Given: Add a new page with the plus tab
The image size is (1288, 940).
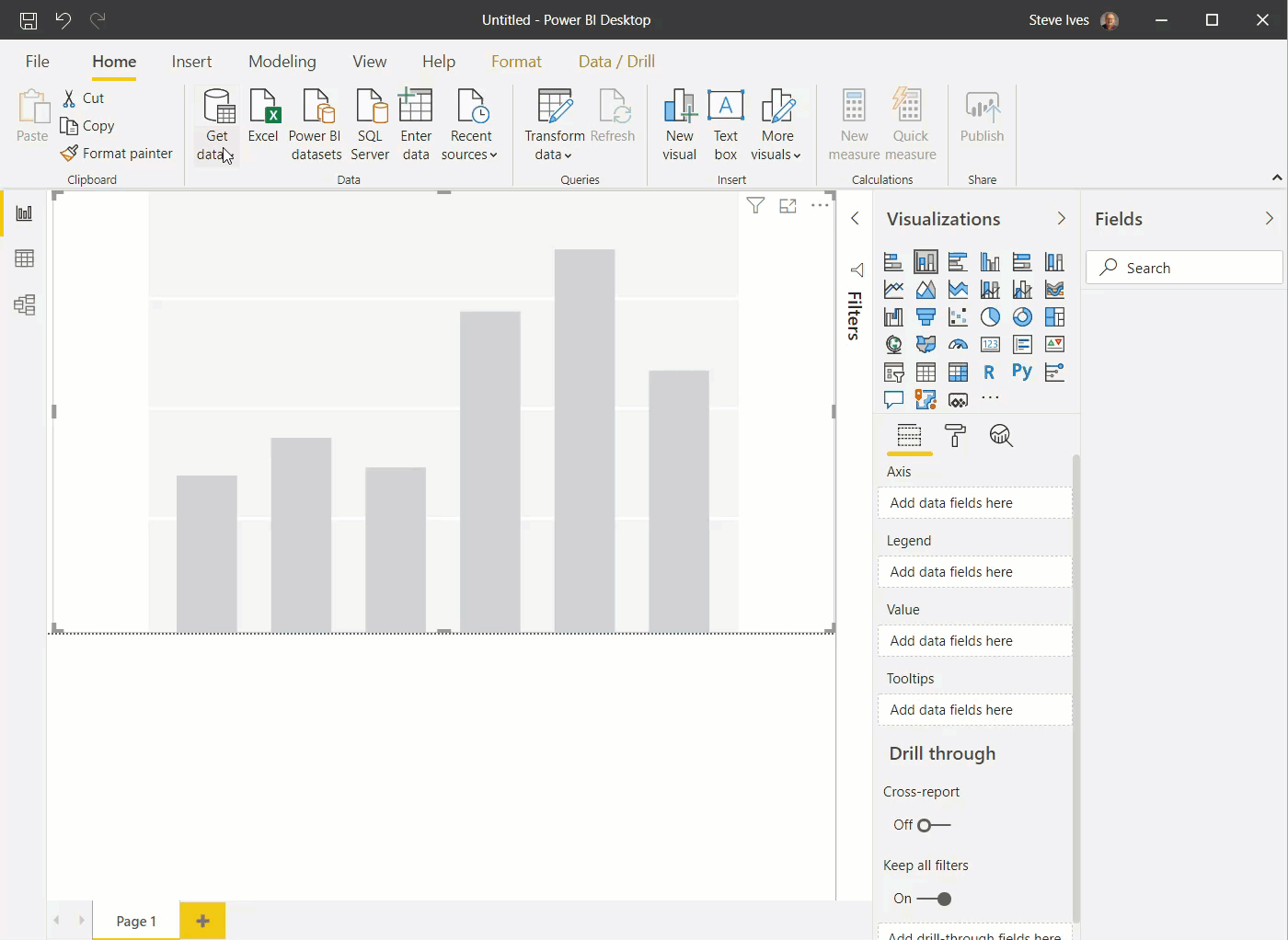Looking at the screenshot, I should tap(201, 920).
